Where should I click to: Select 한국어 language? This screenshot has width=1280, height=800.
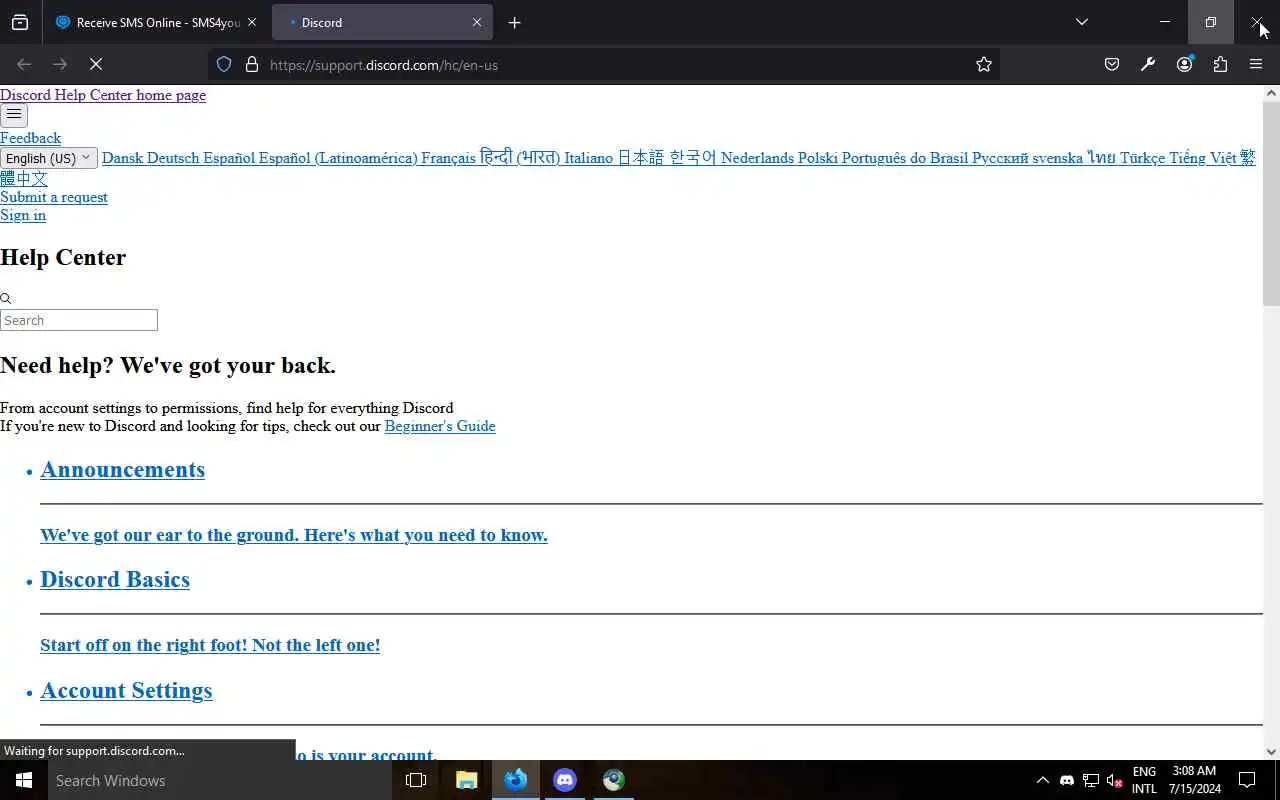[x=693, y=158]
